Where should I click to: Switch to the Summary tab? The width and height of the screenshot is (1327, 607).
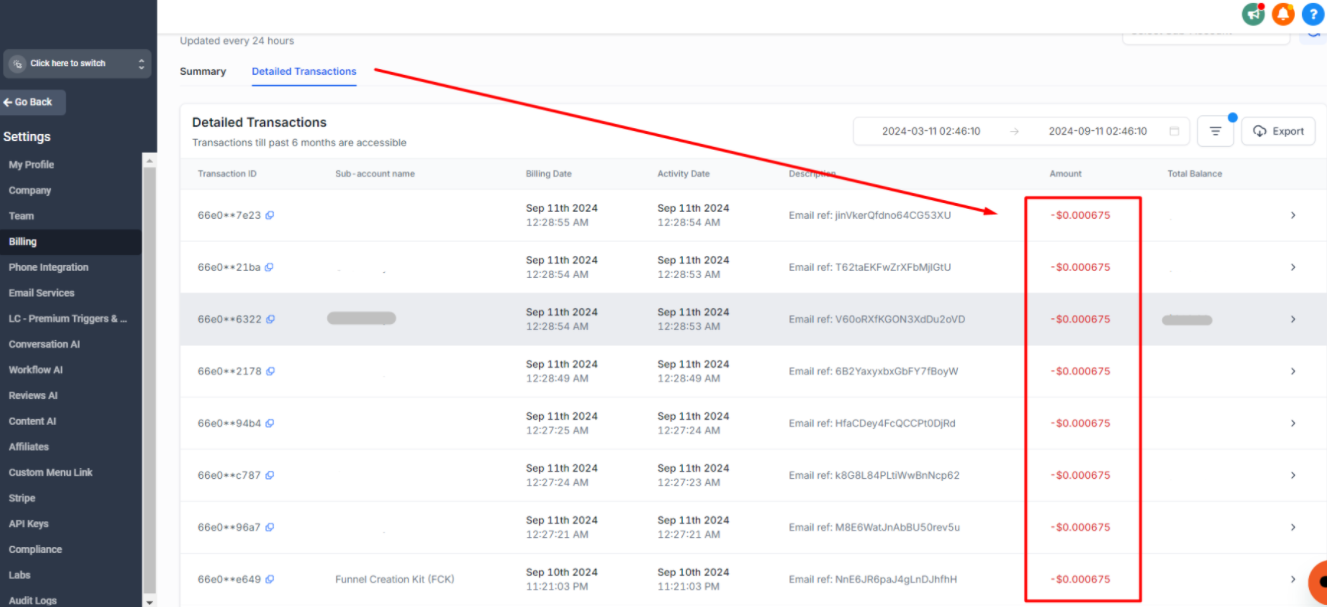pyautogui.click(x=203, y=72)
